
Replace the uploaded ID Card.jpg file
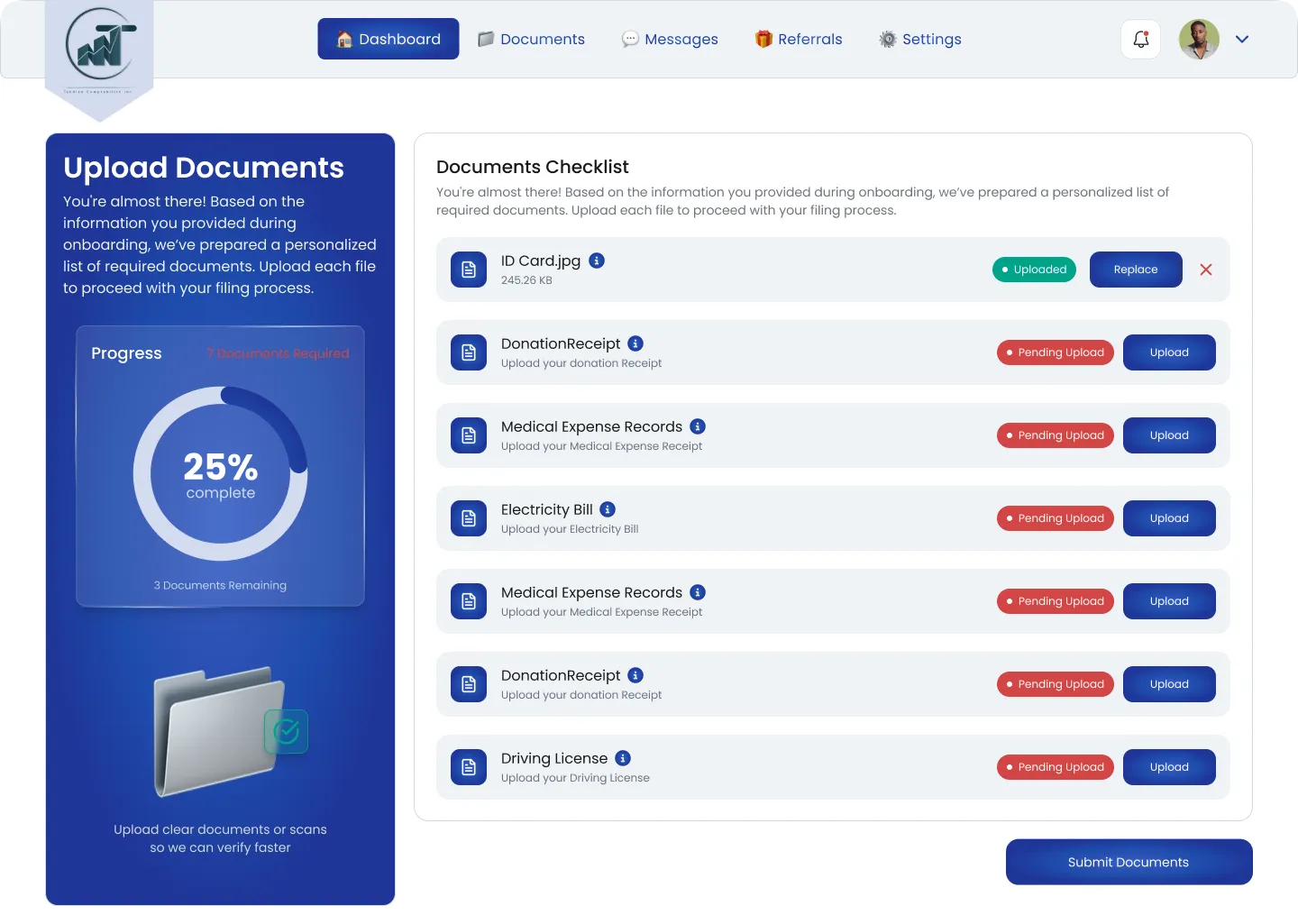(1136, 270)
